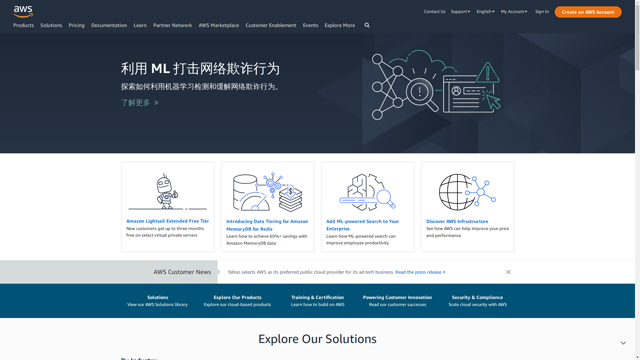Click the Sign In link
The width and height of the screenshot is (640, 360).
[x=542, y=12]
